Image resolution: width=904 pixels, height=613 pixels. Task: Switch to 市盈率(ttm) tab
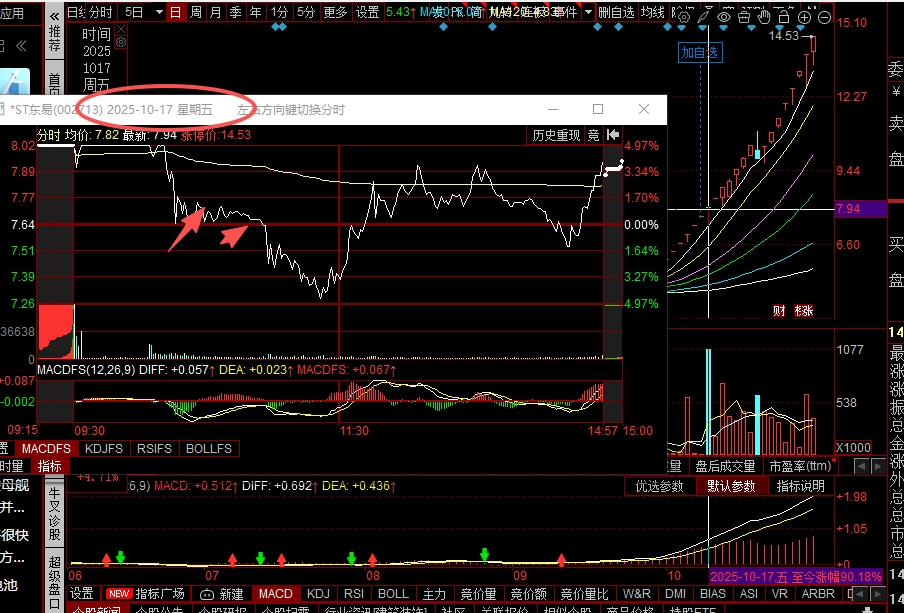pos(800,466)
